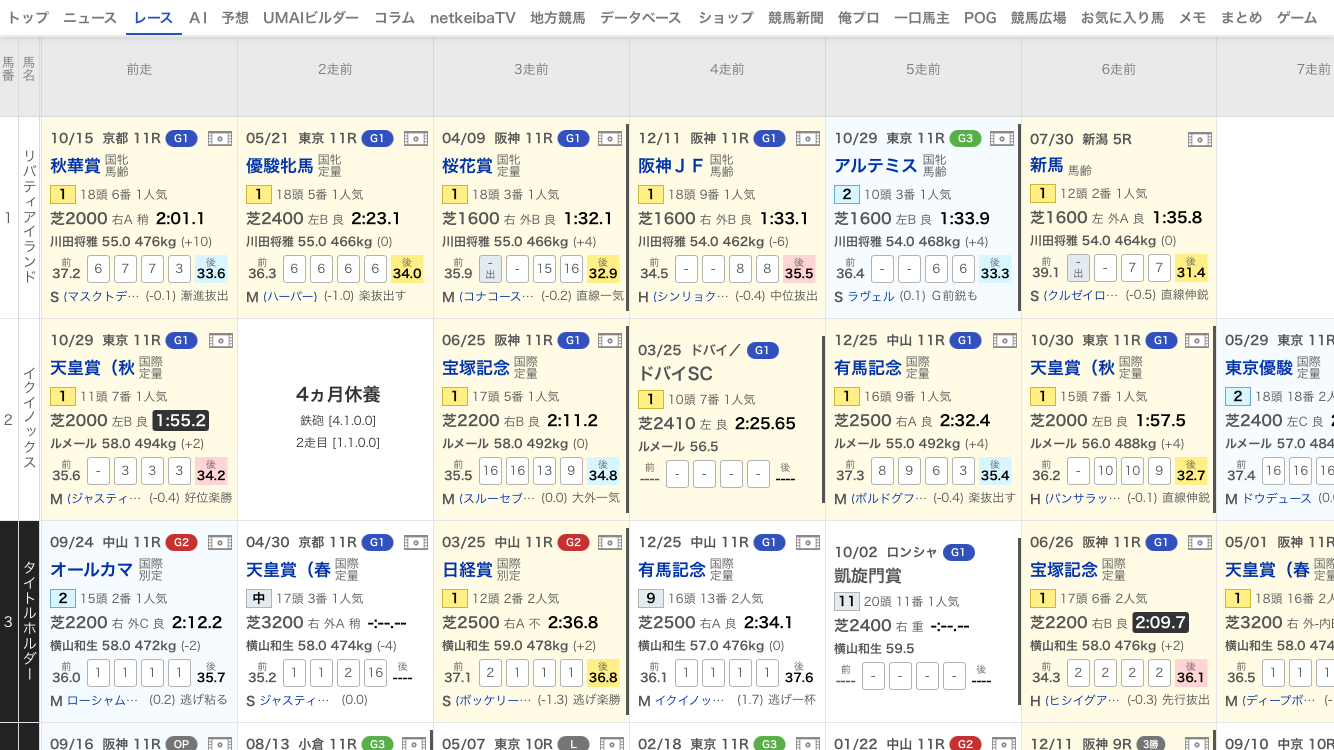Viewport: 1334px width, 750px height.
Task: Play the オールカマー race video icon
Action: [219, 543]
